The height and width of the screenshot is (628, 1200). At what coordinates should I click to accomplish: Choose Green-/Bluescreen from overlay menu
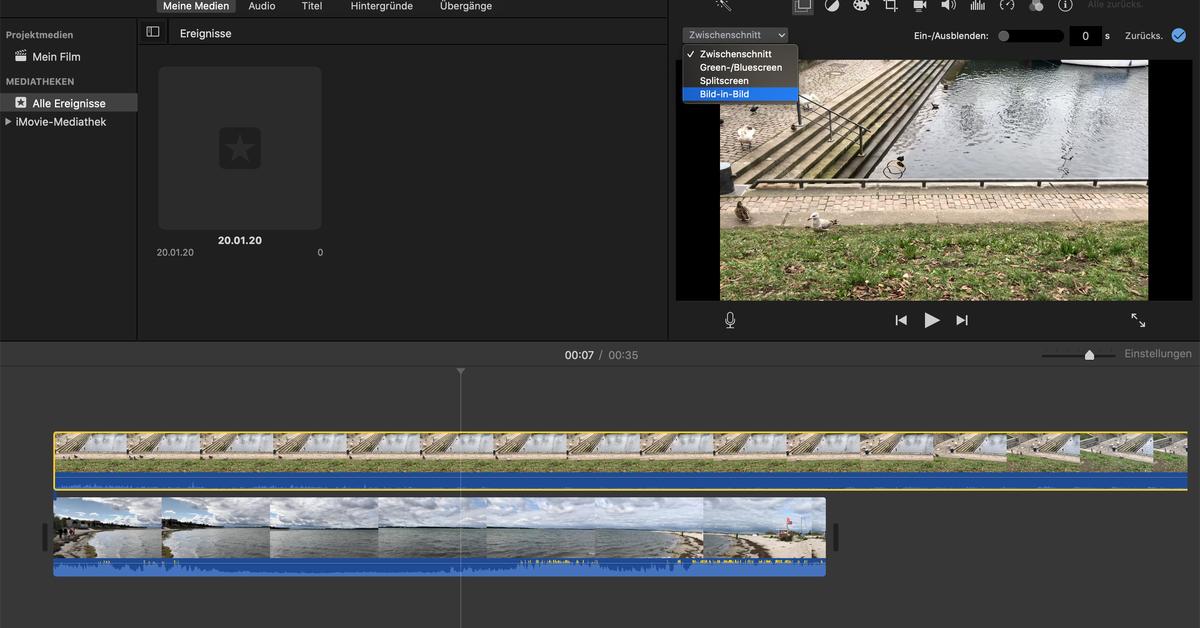click(x=740, y=67)
